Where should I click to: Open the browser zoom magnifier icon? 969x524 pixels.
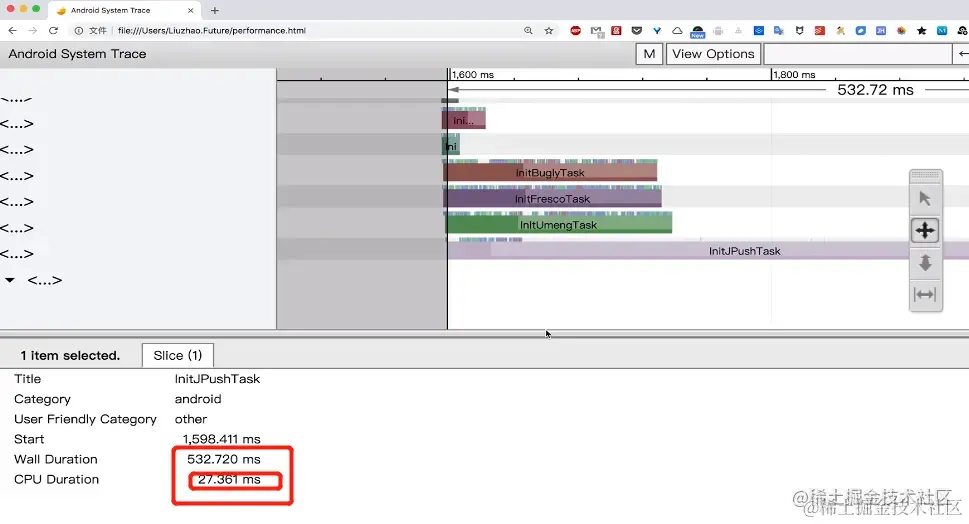coord(528,30)
